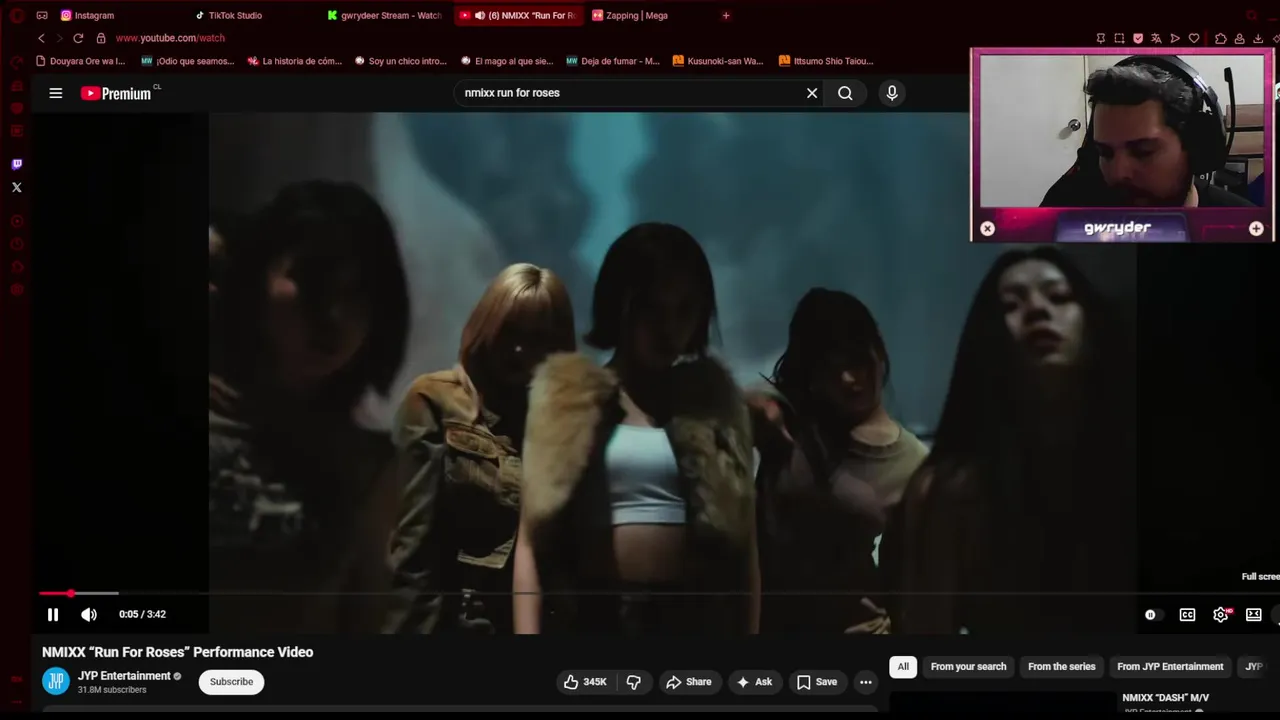Viewport: 1280px width, 720px height.
Task: Open more actions three-dot menu
Action: (866, 682)
